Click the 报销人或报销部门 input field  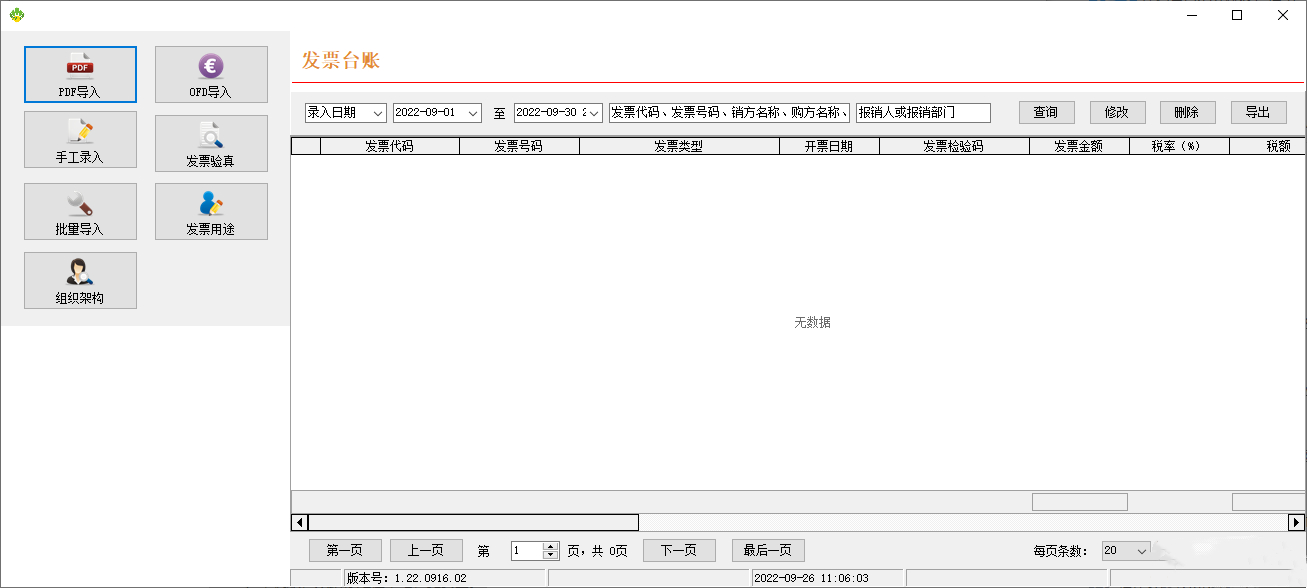pos(923,113)
